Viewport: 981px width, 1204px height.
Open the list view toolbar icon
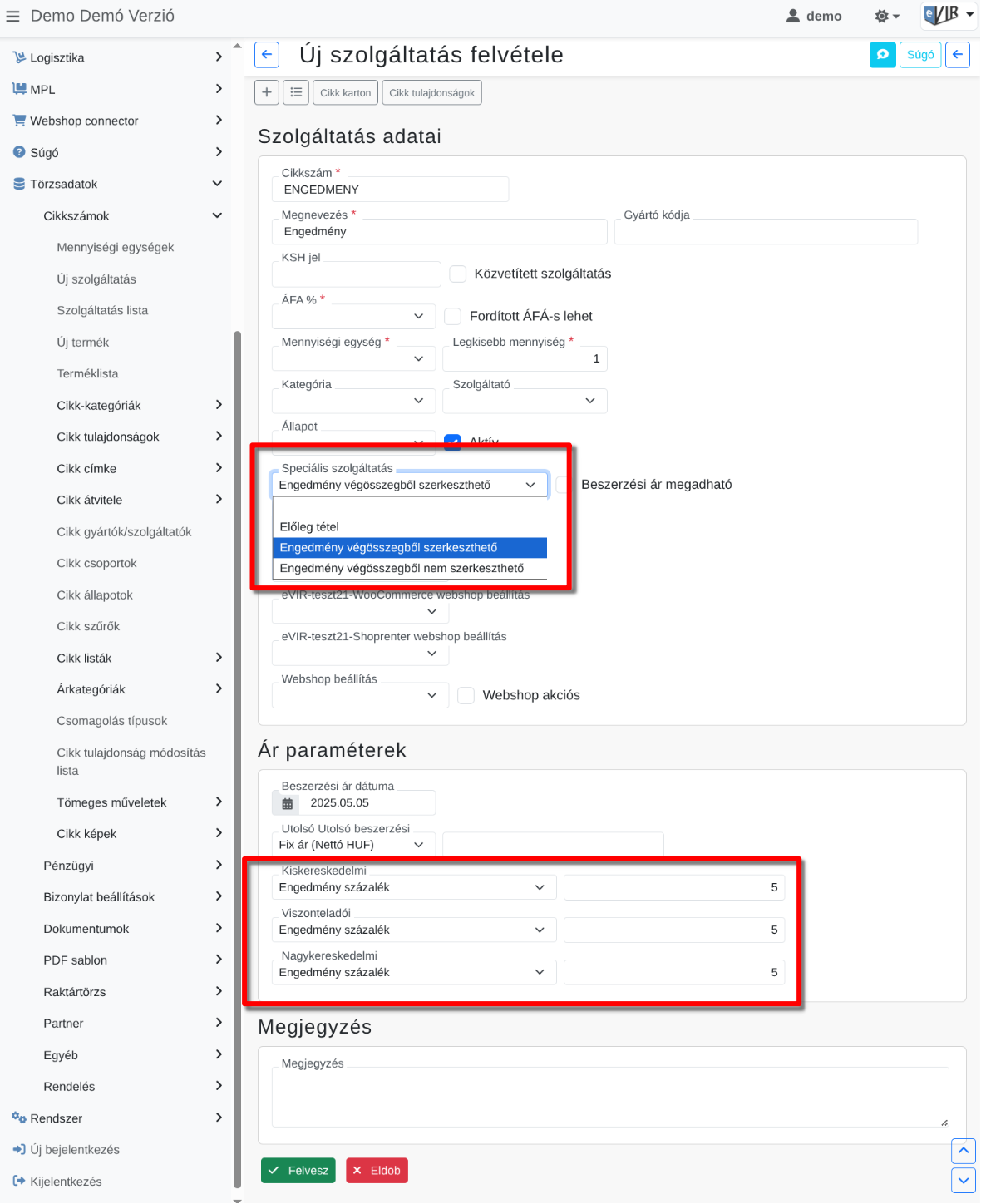[x=296, y=92]
